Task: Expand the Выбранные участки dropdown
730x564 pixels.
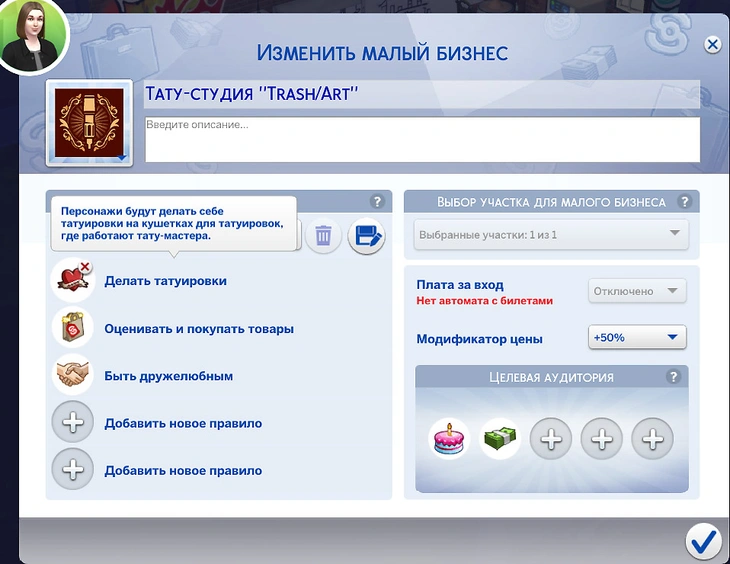Action: pos(551,235)
